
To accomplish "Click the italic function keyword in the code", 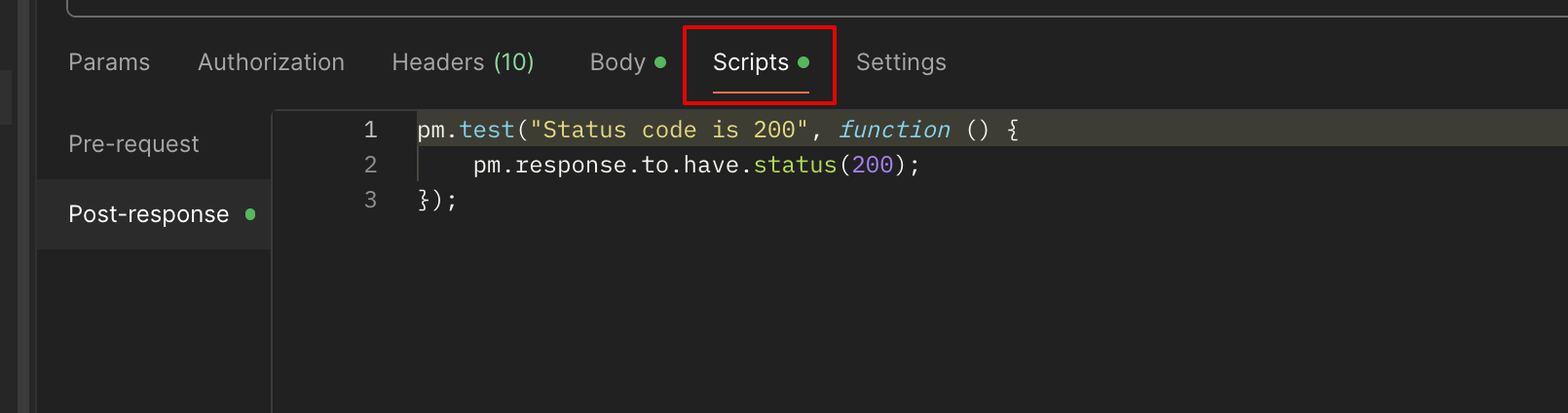I will click(x=894, y=130).
